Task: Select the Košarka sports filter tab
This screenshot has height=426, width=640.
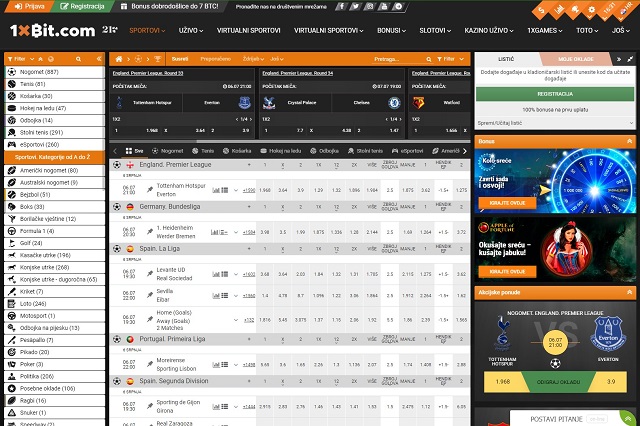Action: [x=237, y=151]
